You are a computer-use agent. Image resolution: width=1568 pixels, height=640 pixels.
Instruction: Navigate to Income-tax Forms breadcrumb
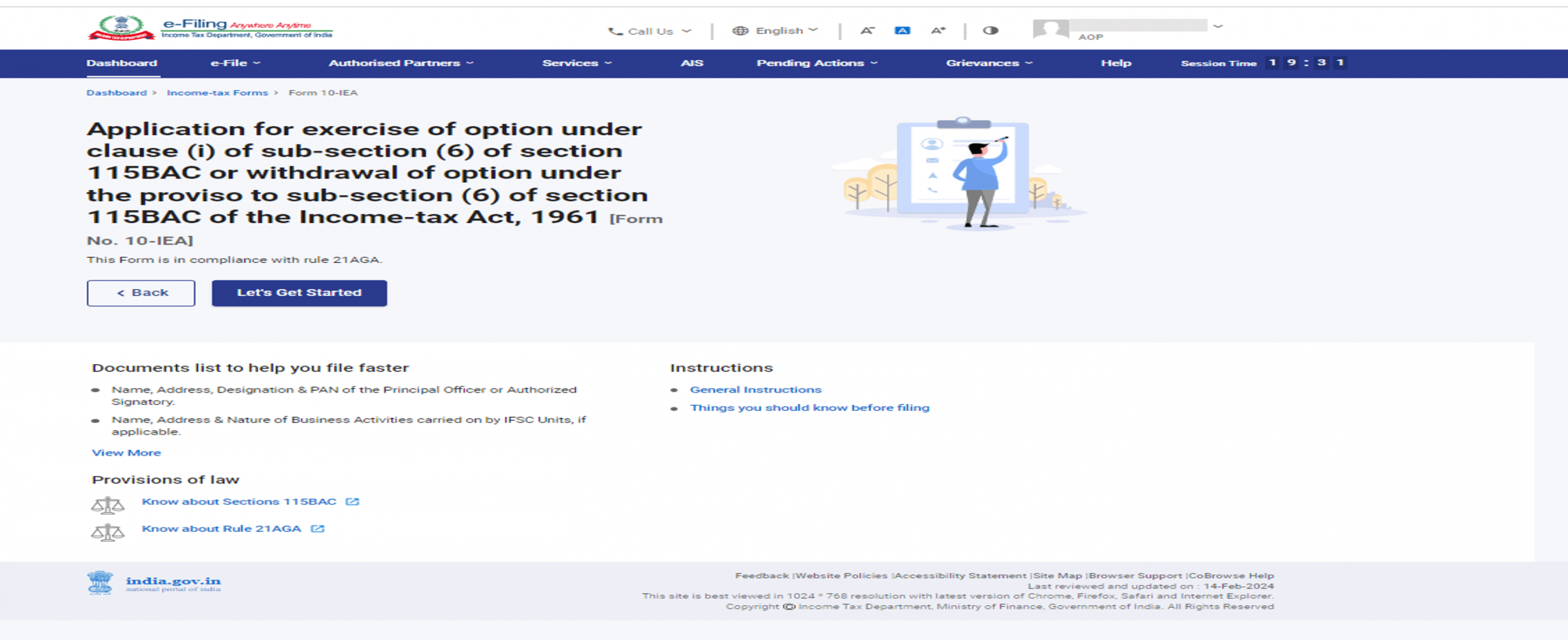point(217,92)
